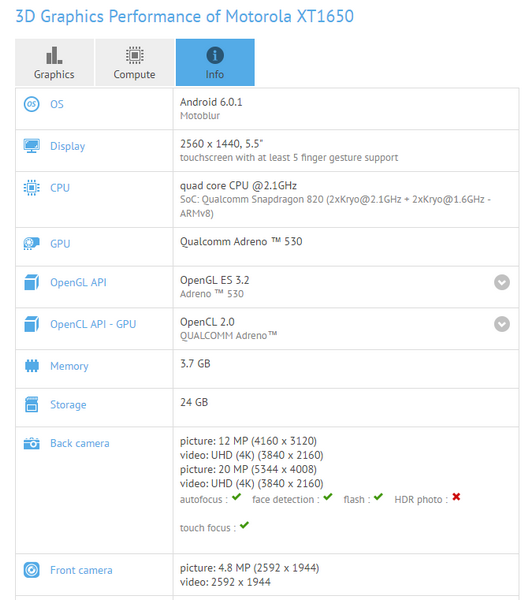Click the Back camera icon
This screenshot has width=525, height=600.
coord(31,443)
